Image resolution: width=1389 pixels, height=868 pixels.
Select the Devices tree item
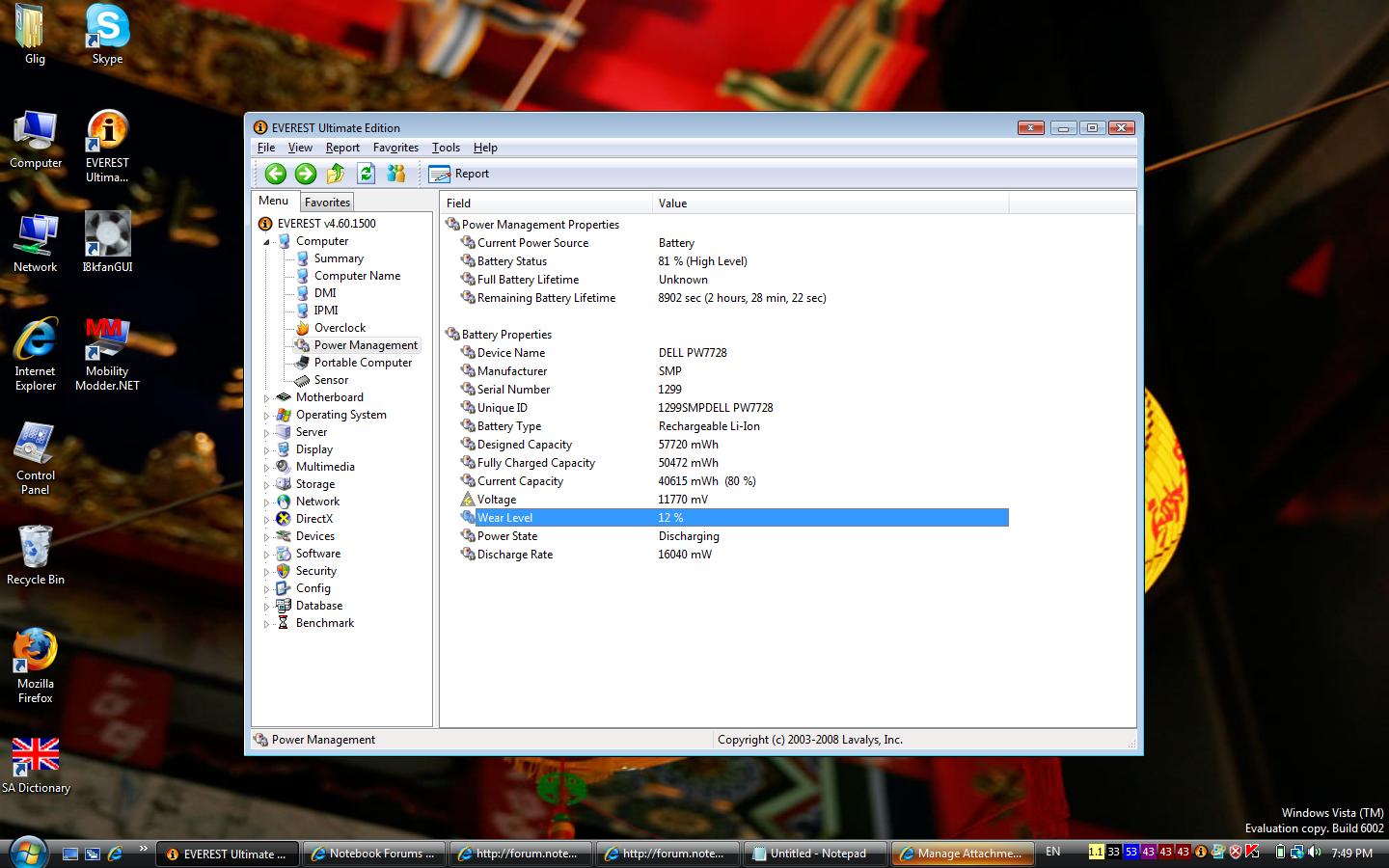[x=315, y=536]
